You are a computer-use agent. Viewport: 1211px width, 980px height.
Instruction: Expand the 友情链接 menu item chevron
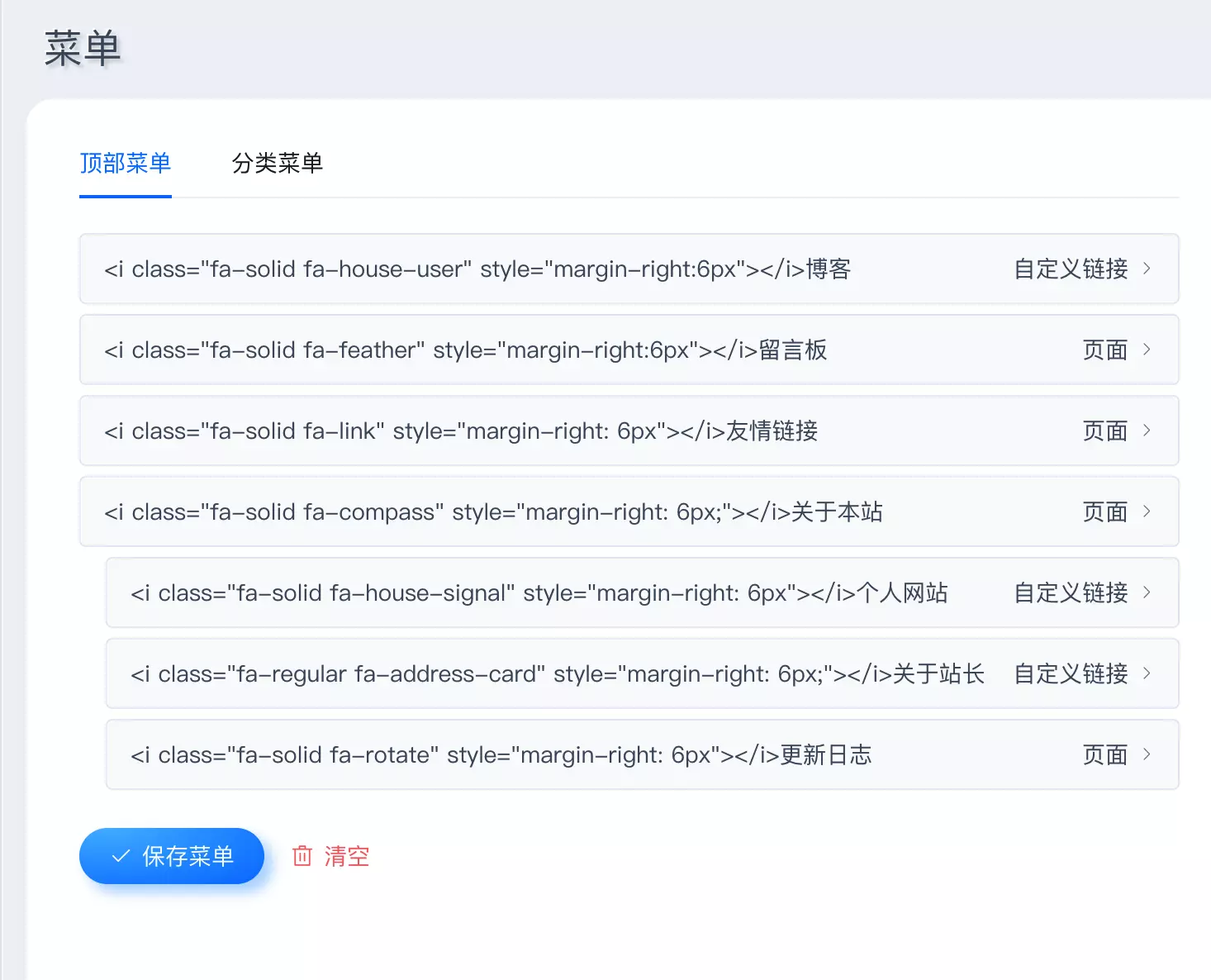[x=1147, y=431]
